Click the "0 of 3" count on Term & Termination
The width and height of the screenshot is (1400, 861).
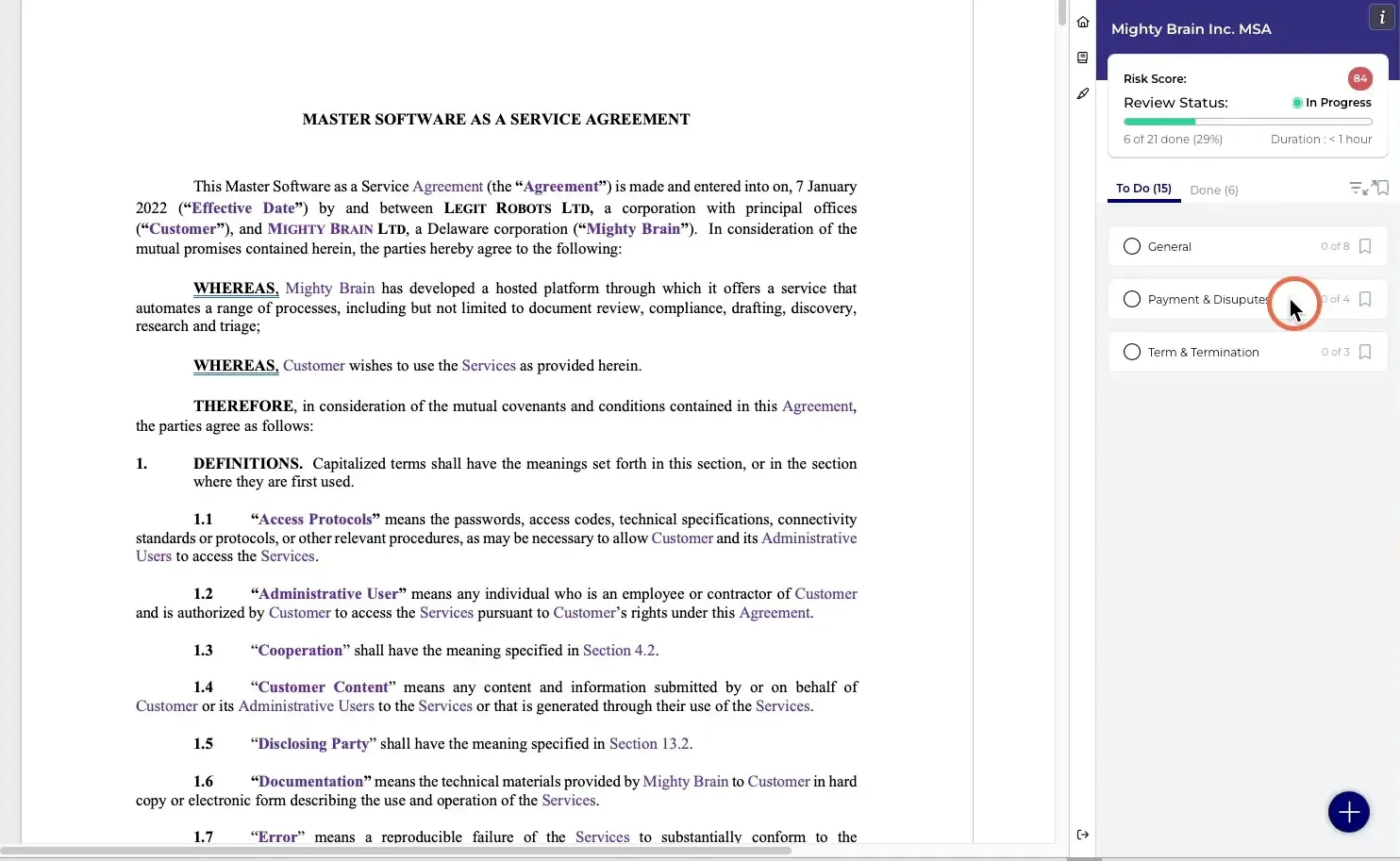(1335, 352)
